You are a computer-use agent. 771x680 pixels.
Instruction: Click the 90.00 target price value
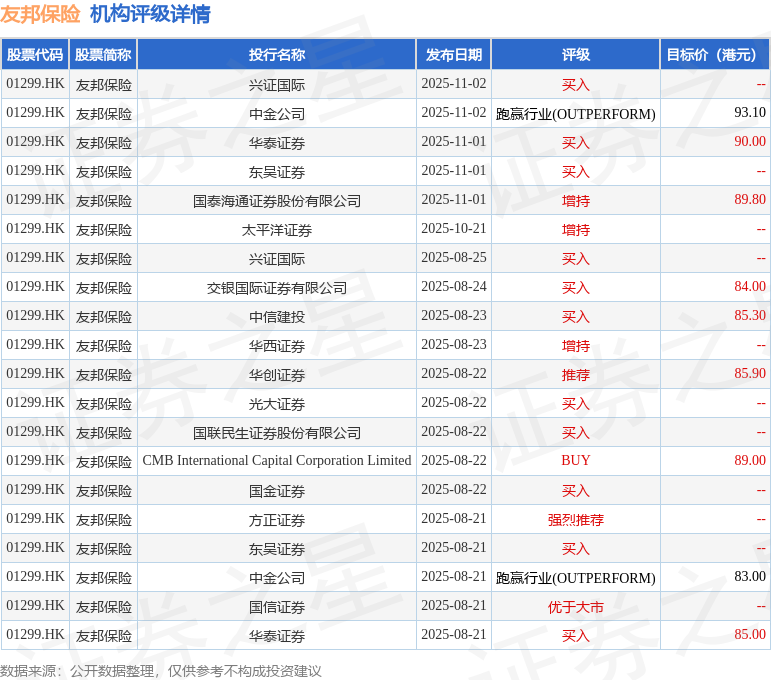coord(750,142)
